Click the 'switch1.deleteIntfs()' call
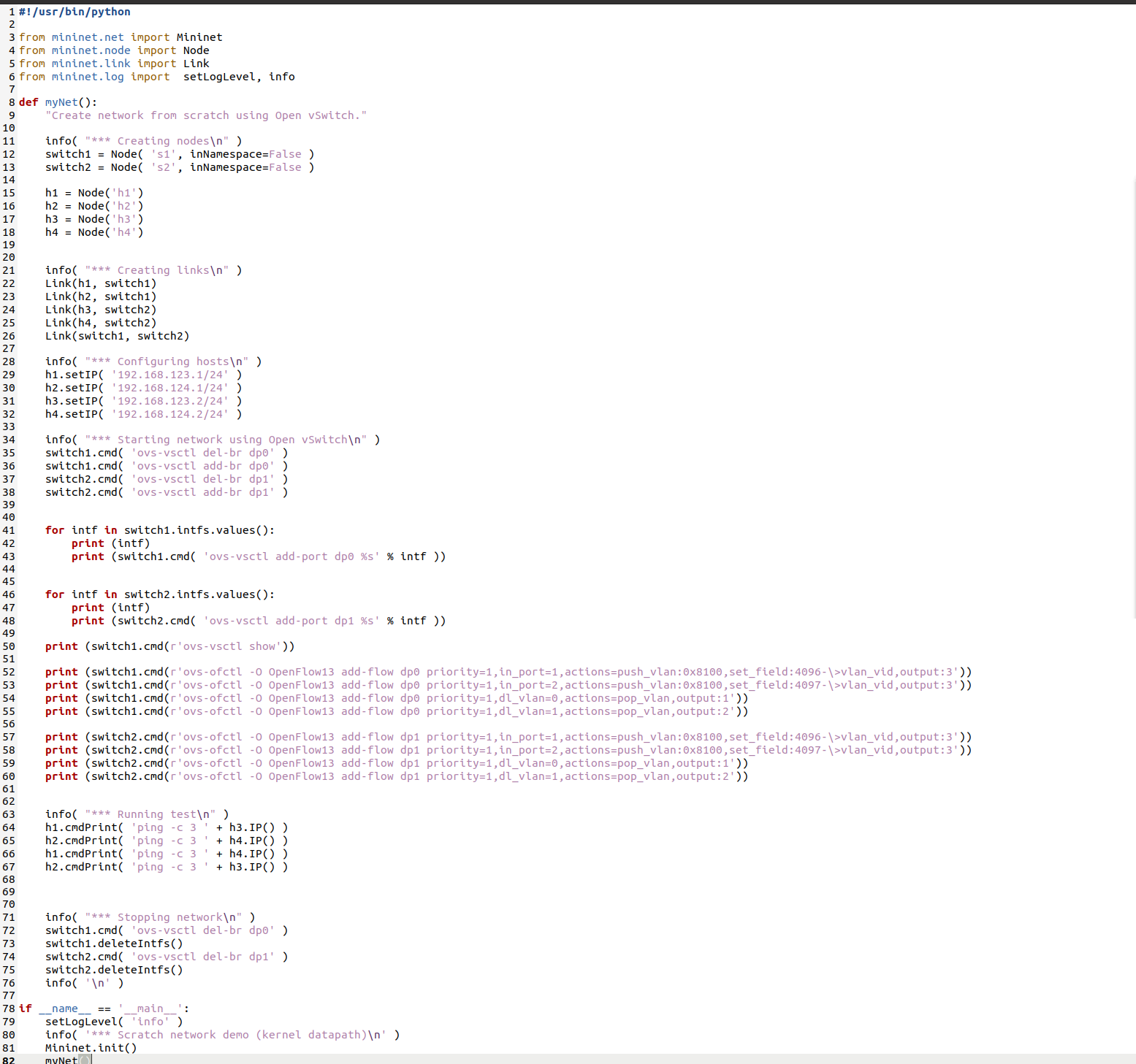1136x1064 pixels. pos(114,944)
